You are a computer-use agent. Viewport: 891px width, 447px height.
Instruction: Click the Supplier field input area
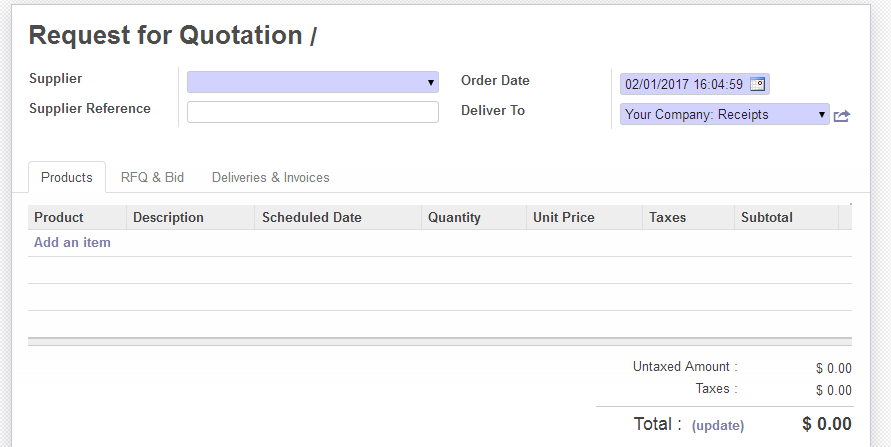point(305,82)
